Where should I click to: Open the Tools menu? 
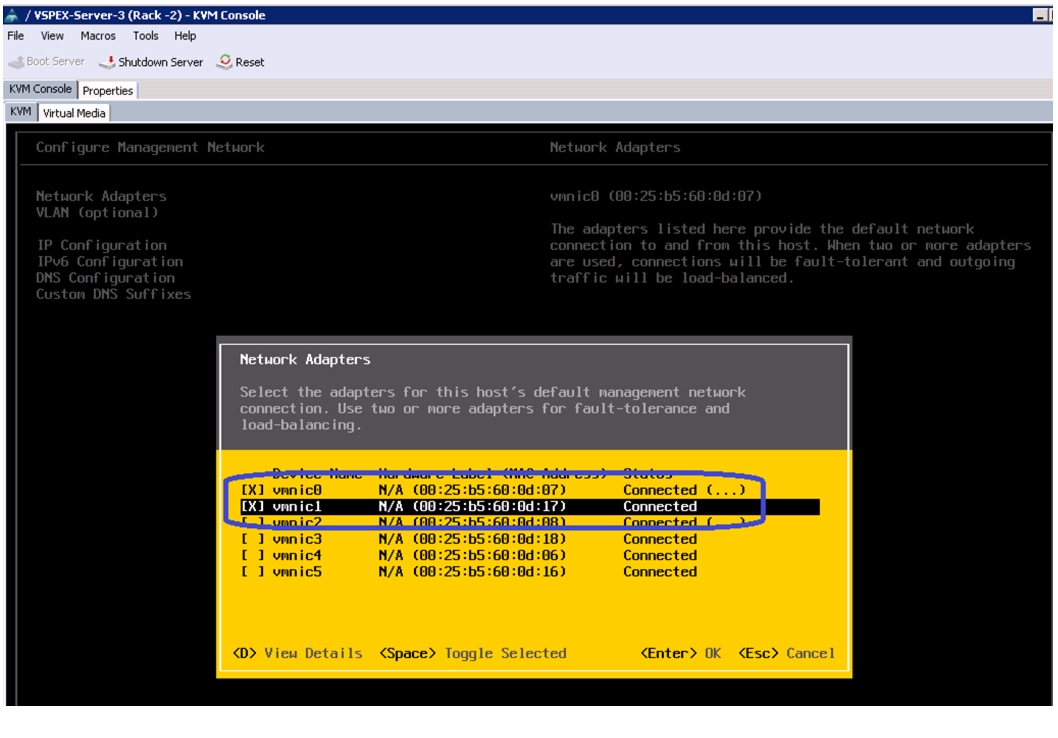pos(145,36)
